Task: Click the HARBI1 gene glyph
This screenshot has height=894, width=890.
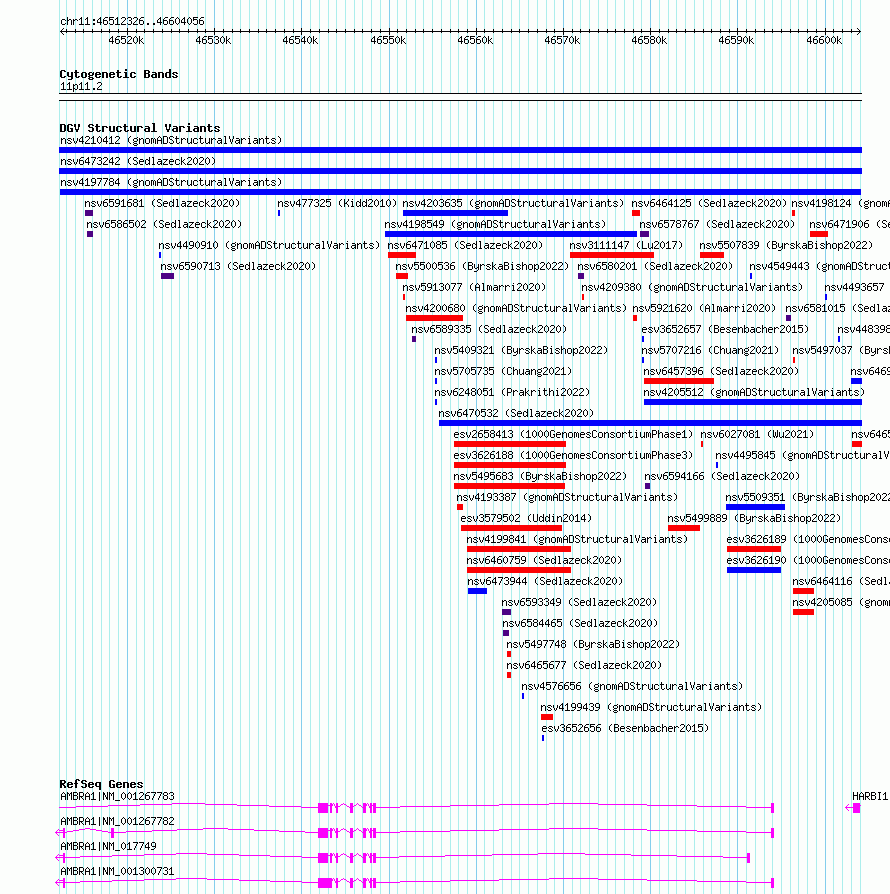Action: (853, 808)
